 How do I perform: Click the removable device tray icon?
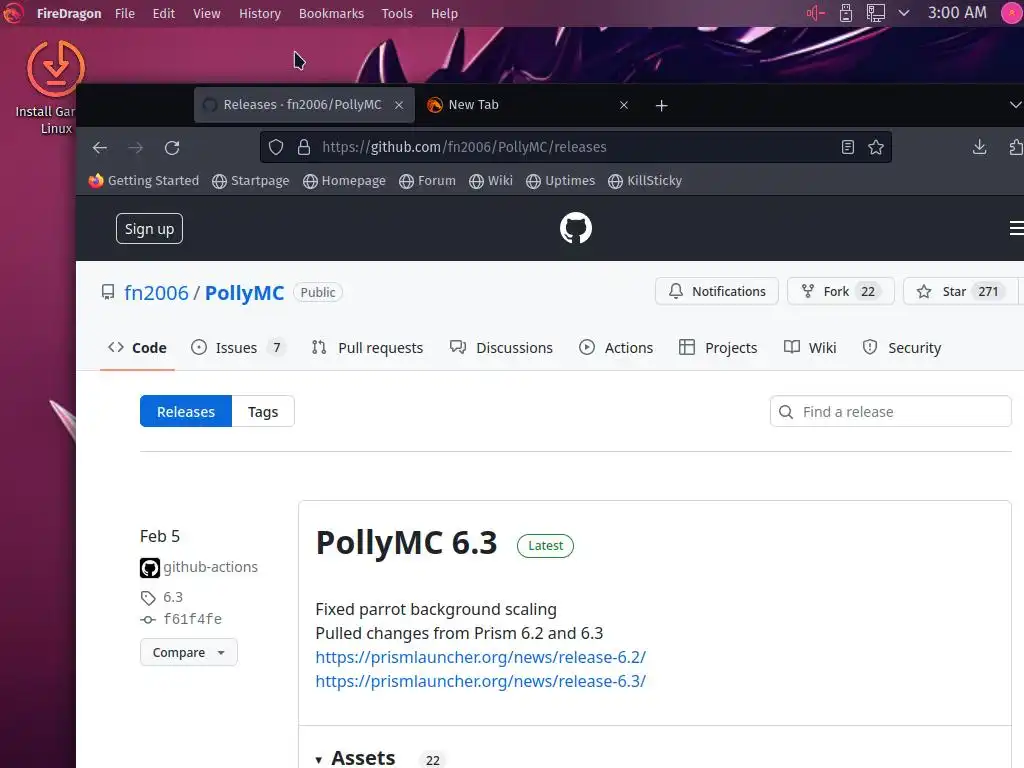click(846, 13)
